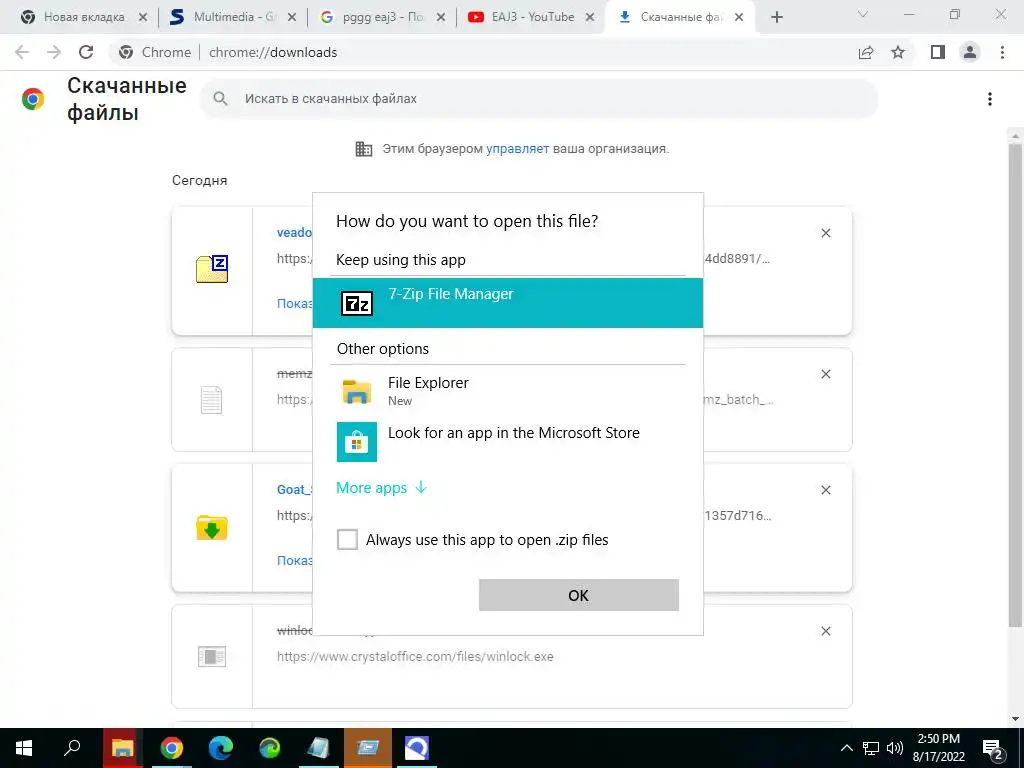This screenshot has width=1024, height=768.
Task: Check Always use this app for .zip files
Action: point(347,540)
